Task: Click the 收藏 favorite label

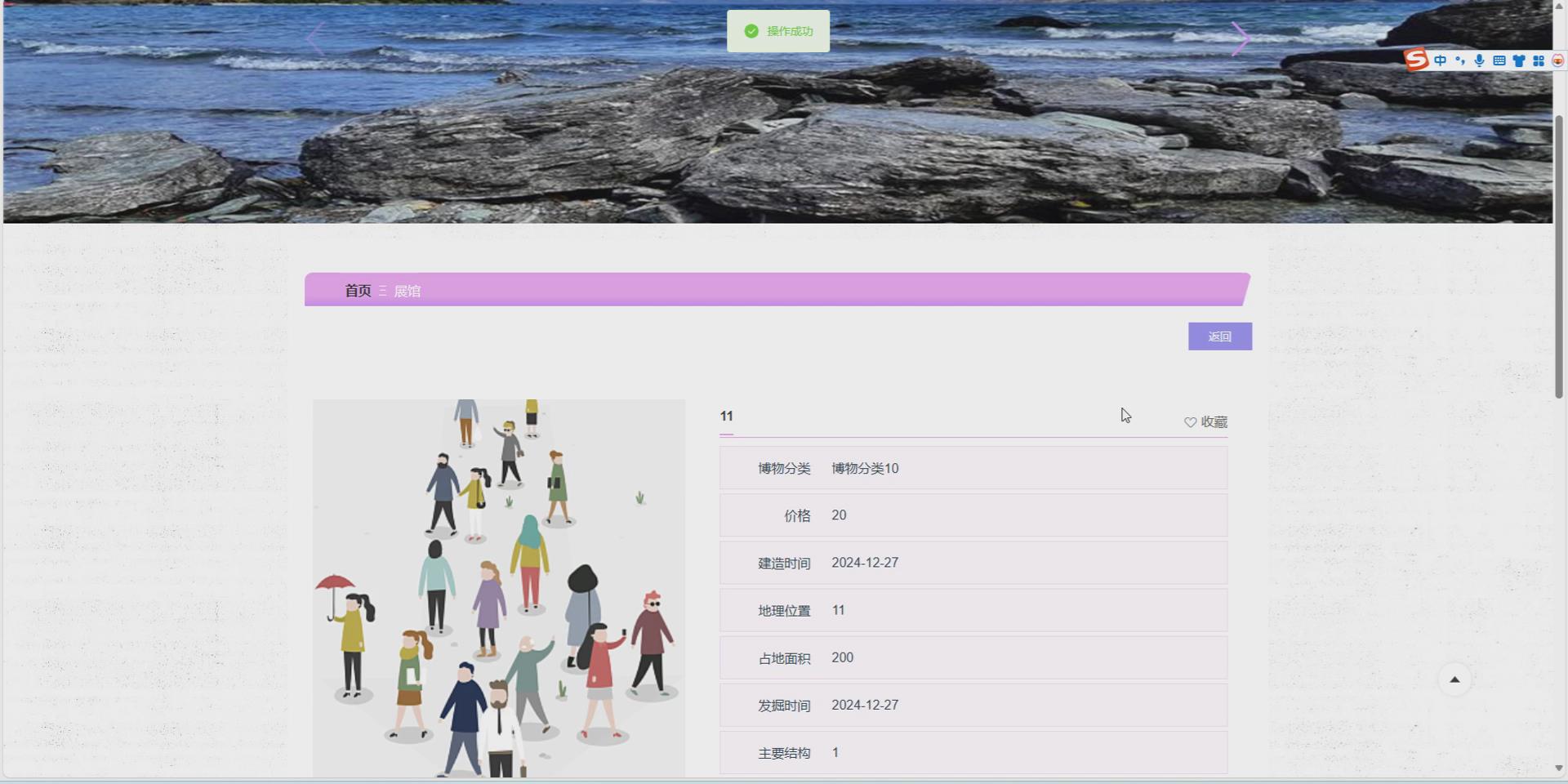Action: click(1214, 422)
